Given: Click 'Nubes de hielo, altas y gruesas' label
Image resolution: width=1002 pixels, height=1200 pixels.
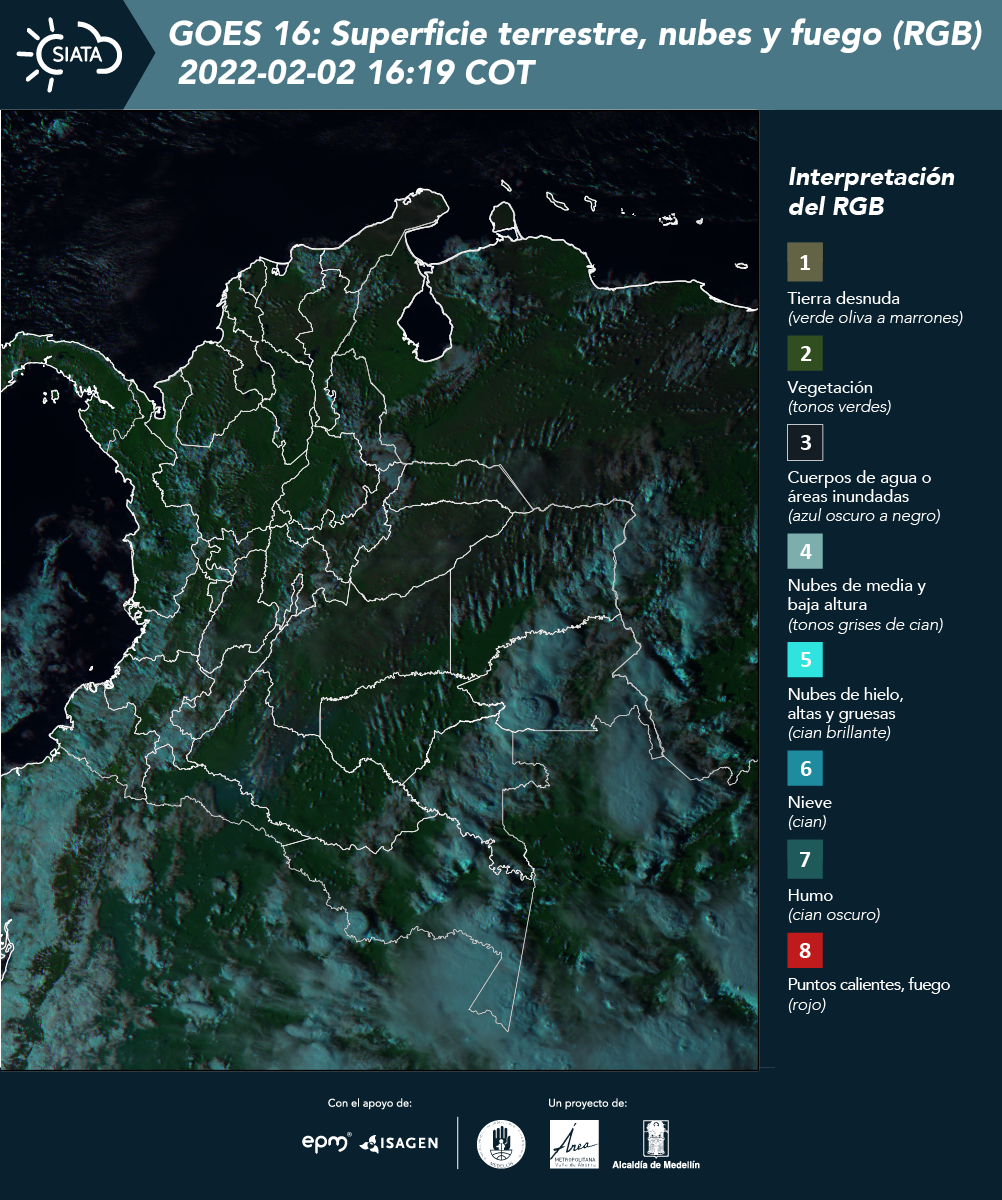Looking at the screenshot, I should point(846,704).
